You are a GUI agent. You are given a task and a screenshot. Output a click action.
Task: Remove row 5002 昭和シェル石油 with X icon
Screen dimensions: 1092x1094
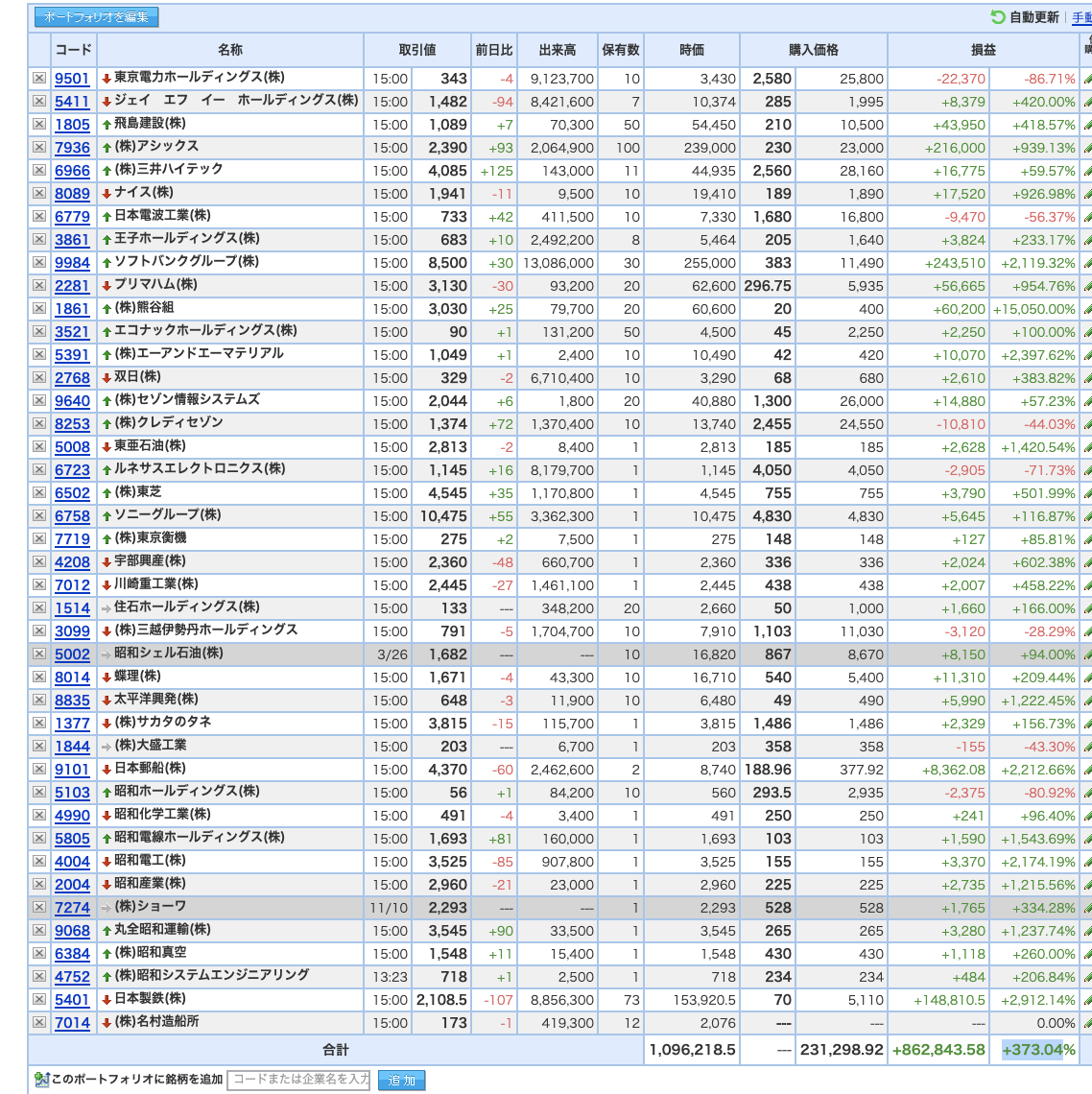(x=39, y=654)
